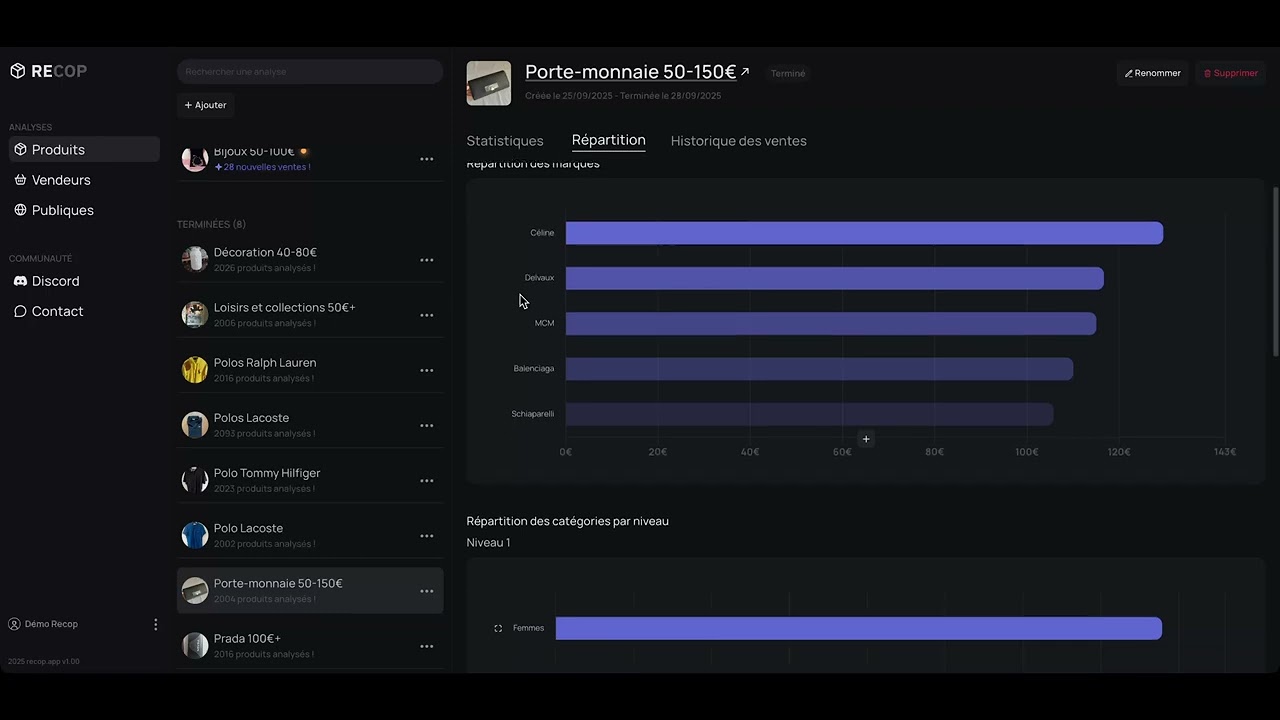
Task: Open options menu for Bijoux 50-100€
Action: point(427,159)
